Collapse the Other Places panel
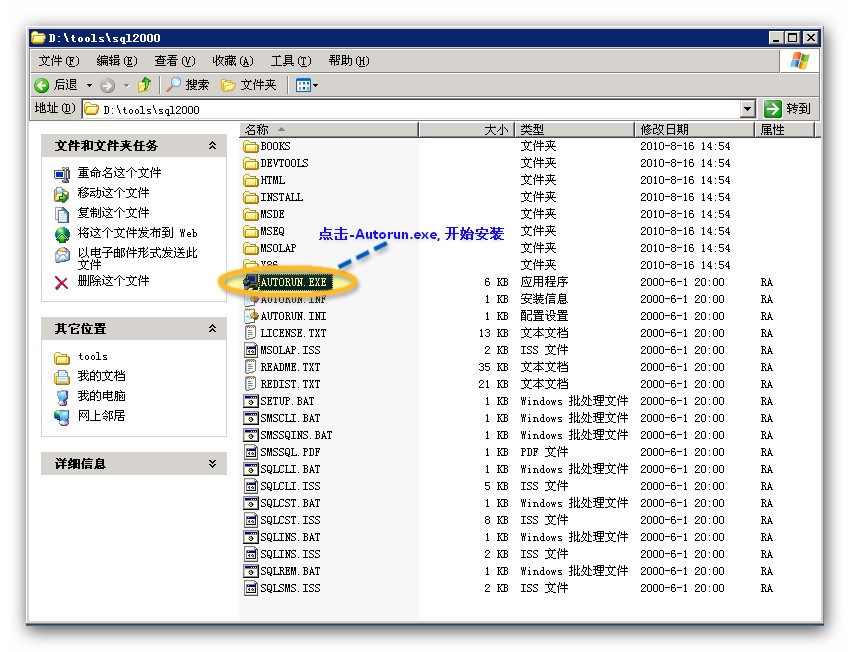This screenshot has height=652, width=850. [x=212, y=329]
